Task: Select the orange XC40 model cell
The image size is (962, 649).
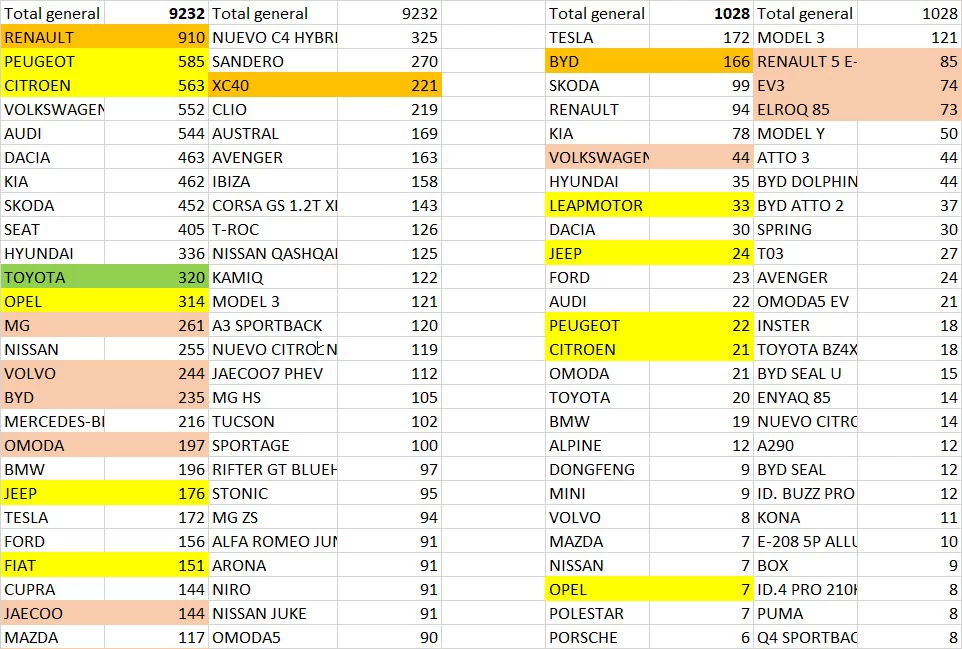Action: point(273,85)
